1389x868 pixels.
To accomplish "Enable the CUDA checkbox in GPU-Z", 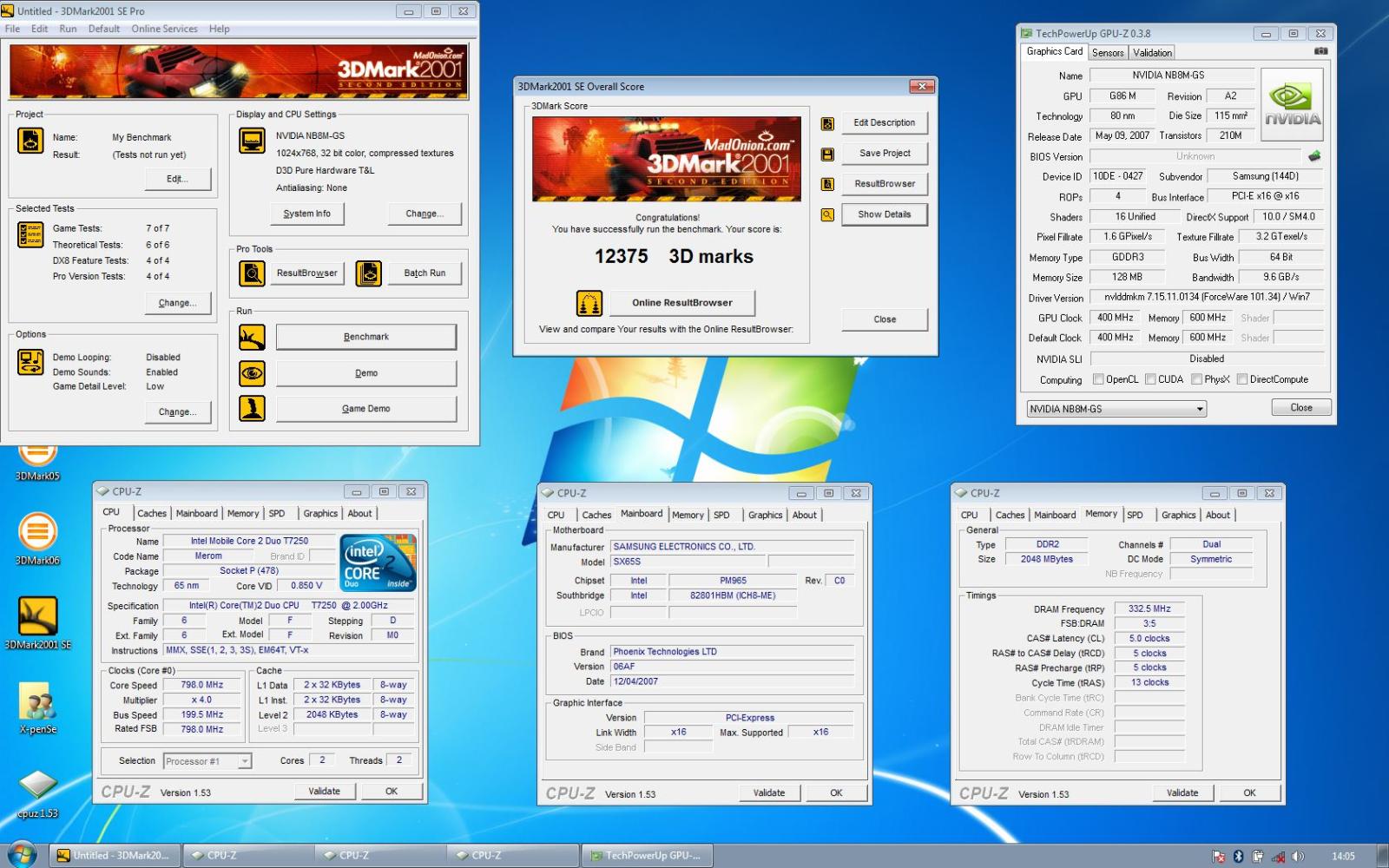I will [1150, 379].
